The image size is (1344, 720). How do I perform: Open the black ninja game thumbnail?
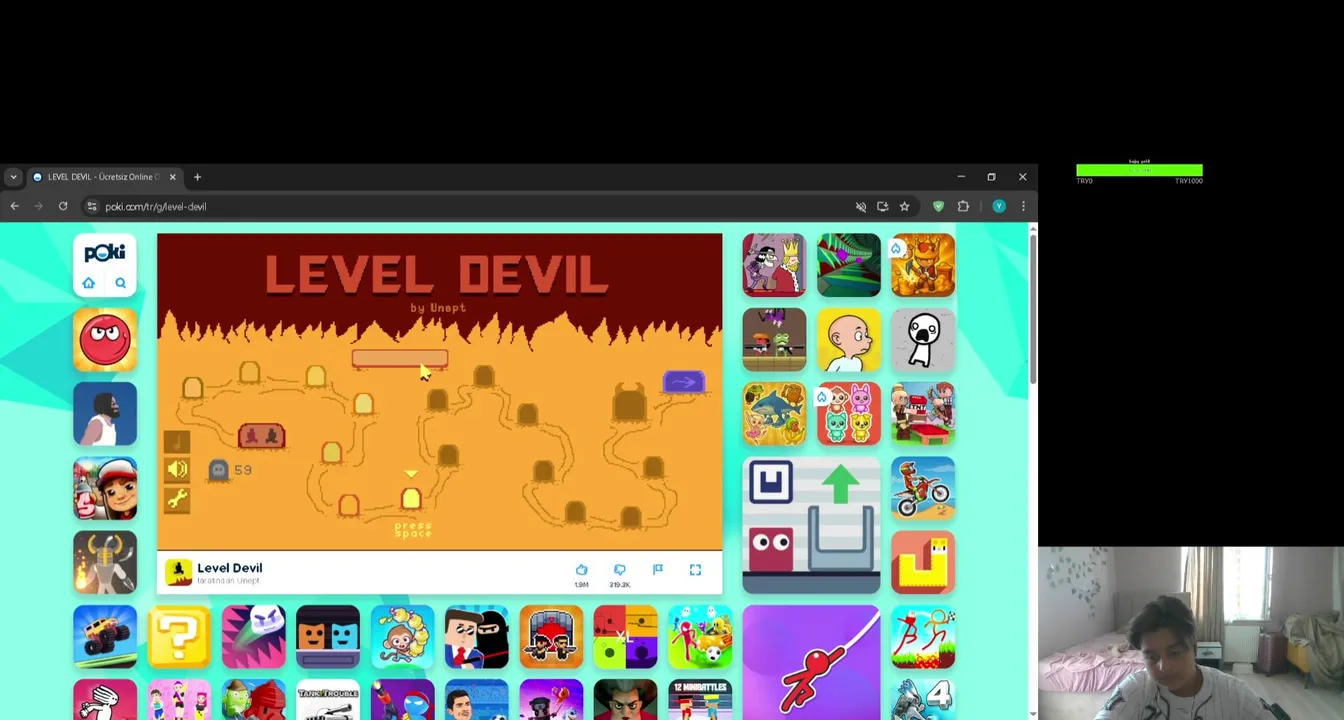[x=477, y=637]
